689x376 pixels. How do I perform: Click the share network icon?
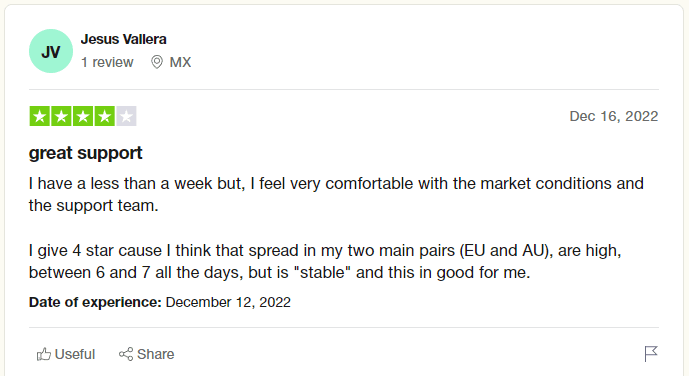pos(126,354)
